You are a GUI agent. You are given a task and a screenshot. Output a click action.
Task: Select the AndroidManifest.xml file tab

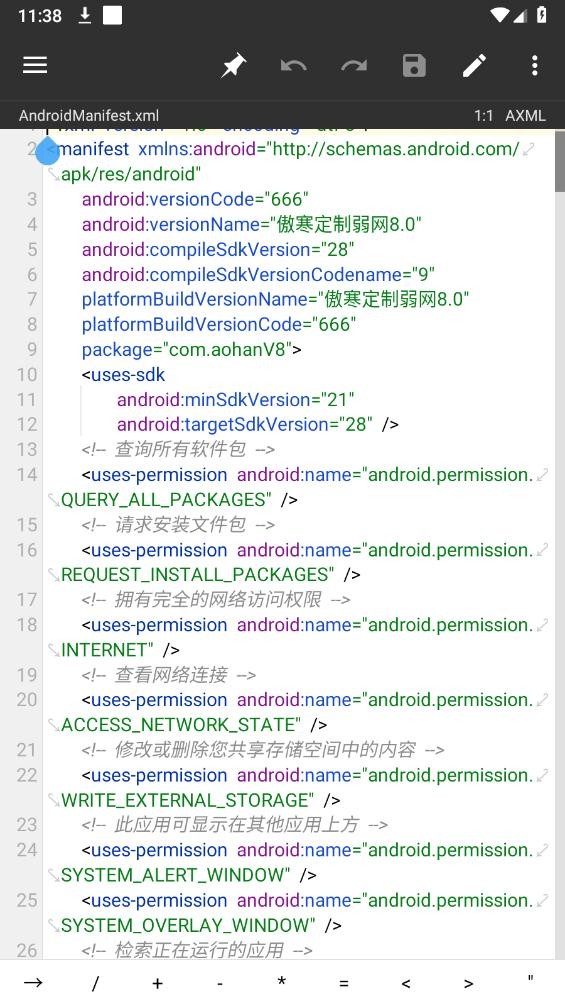pos(89,115)
